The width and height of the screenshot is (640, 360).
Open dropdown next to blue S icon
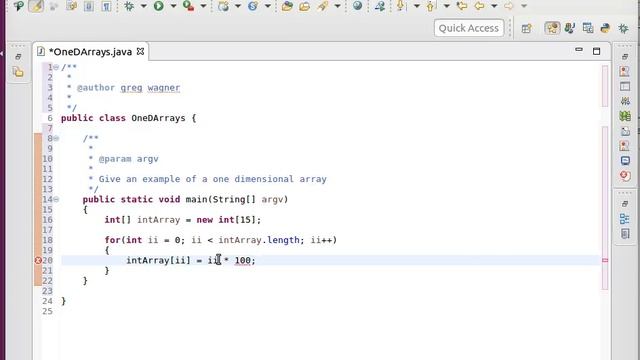click(x=268, y=6)
